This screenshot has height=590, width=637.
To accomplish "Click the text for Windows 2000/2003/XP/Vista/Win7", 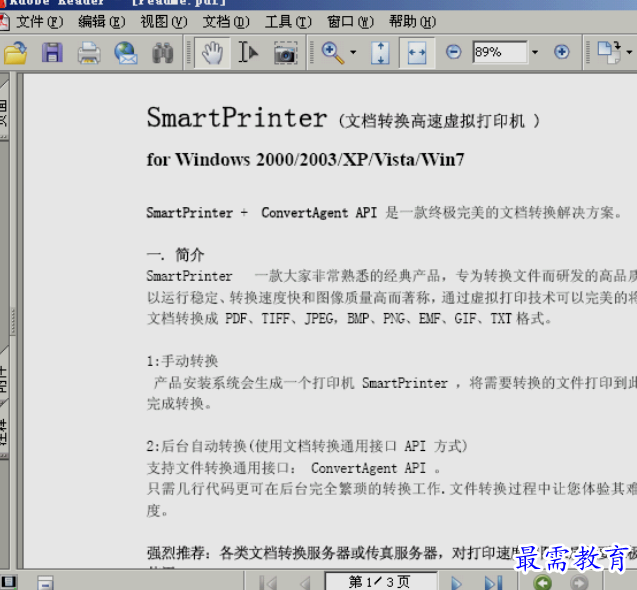I will (x=306, y=159).
